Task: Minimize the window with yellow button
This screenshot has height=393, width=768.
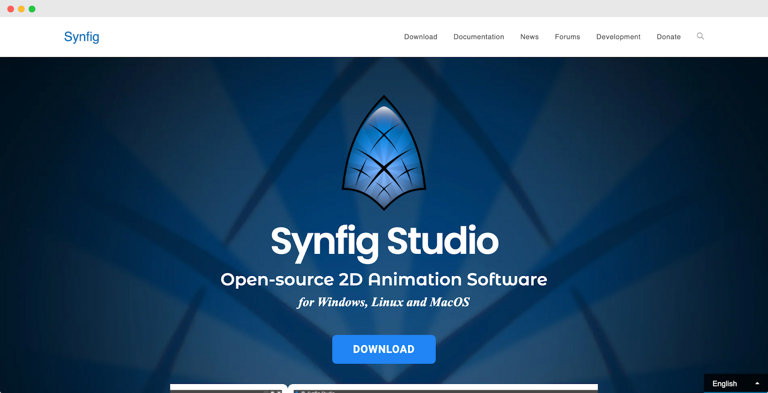Action: point(21,9)
